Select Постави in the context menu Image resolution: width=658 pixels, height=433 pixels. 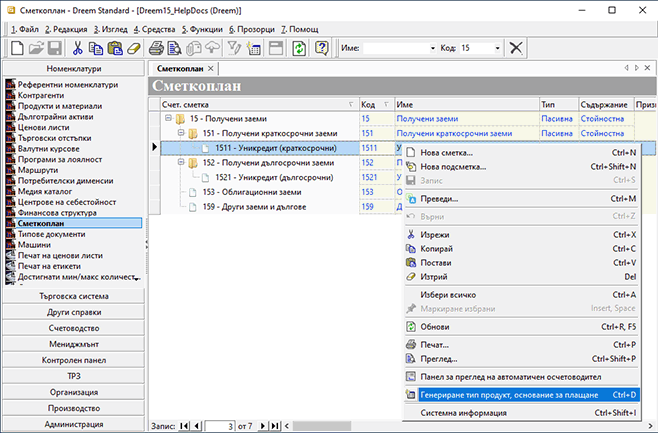click(521, 263)
